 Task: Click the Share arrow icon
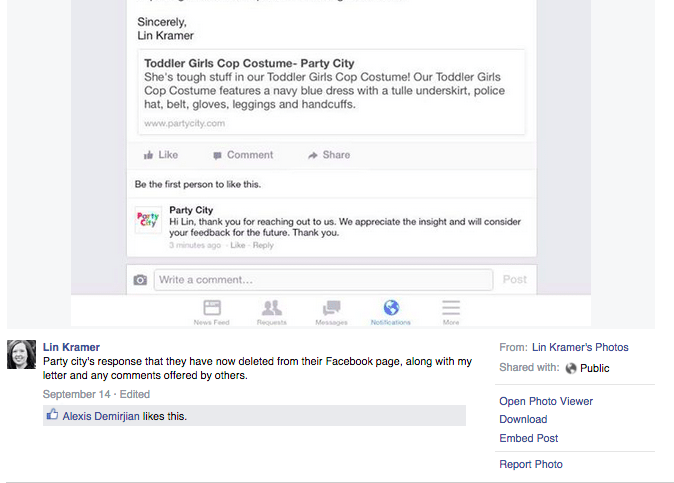[312, 155]
